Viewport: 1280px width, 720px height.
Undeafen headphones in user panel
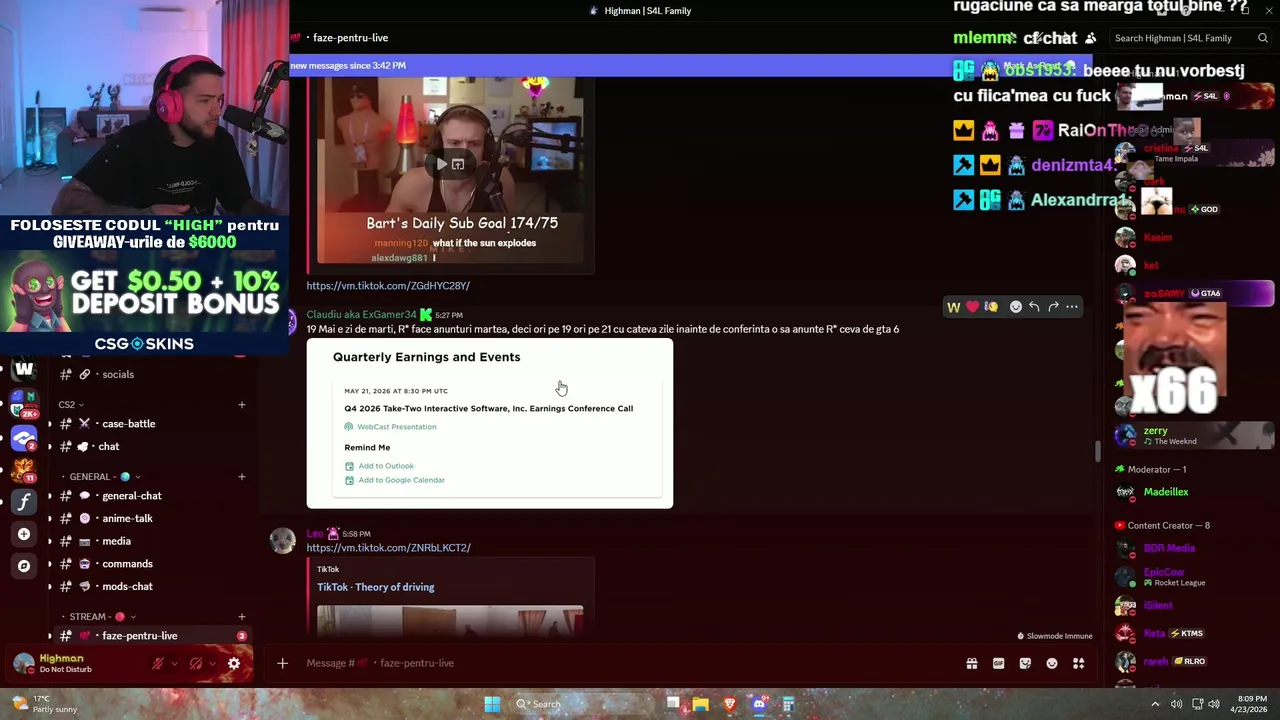coord(196,663)
